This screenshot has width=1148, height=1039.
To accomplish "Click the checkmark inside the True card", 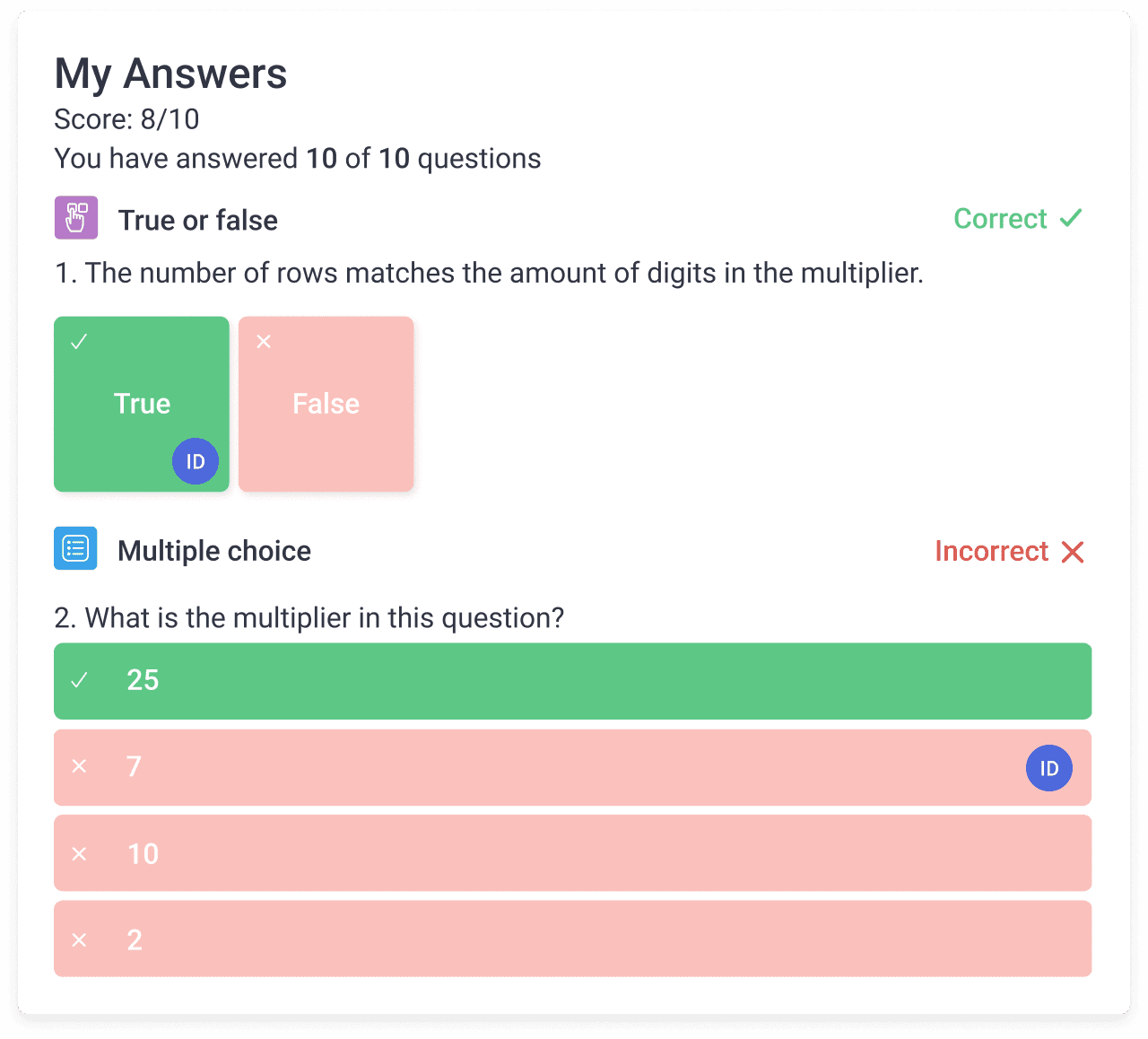I will click(81, 341).
